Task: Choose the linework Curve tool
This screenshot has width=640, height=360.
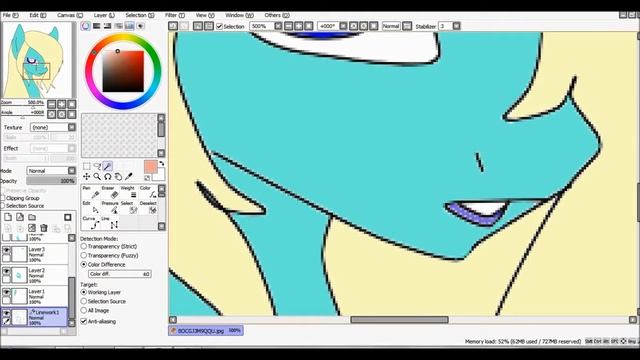Action: click(x=91, y=222)
